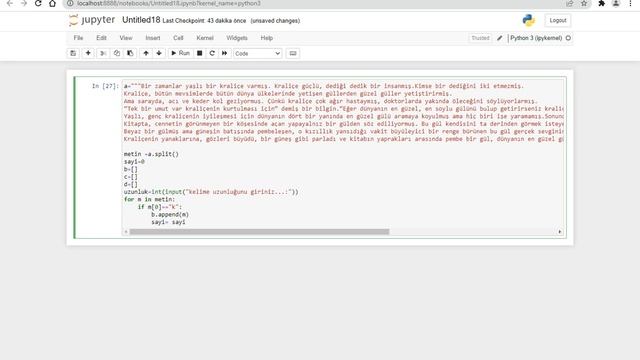This screenshot has width=640, height=360.
Task: Copy selected cells icon
Action: coord(117,53)
